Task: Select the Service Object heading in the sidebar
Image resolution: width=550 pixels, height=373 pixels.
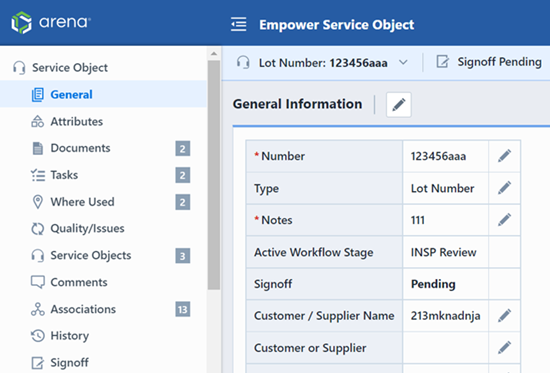Action: [70, 67]
